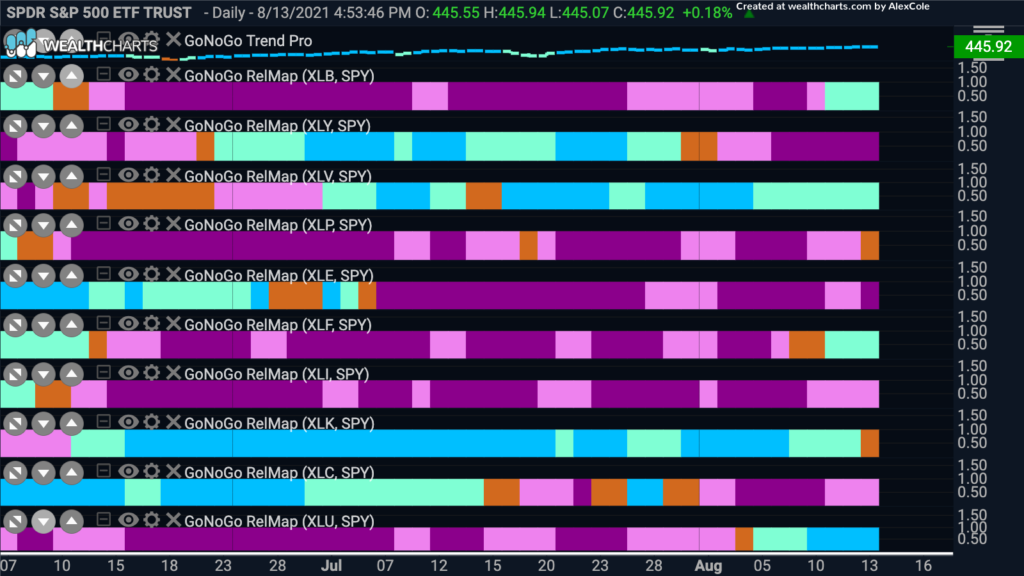This screenshot has width=1024, height=576.
Task: Move RelMap XLP panel up
Action: [x=72, y=225]
